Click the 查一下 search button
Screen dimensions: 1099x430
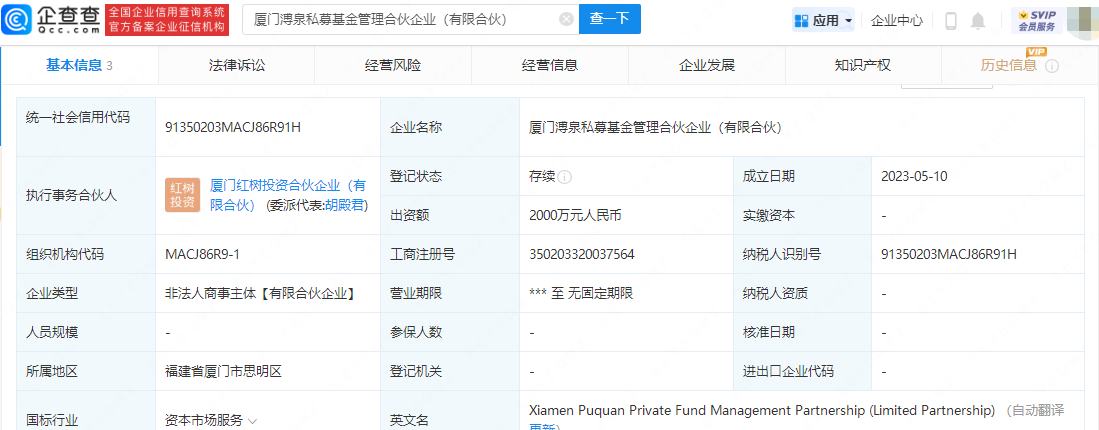click(610, 20)
